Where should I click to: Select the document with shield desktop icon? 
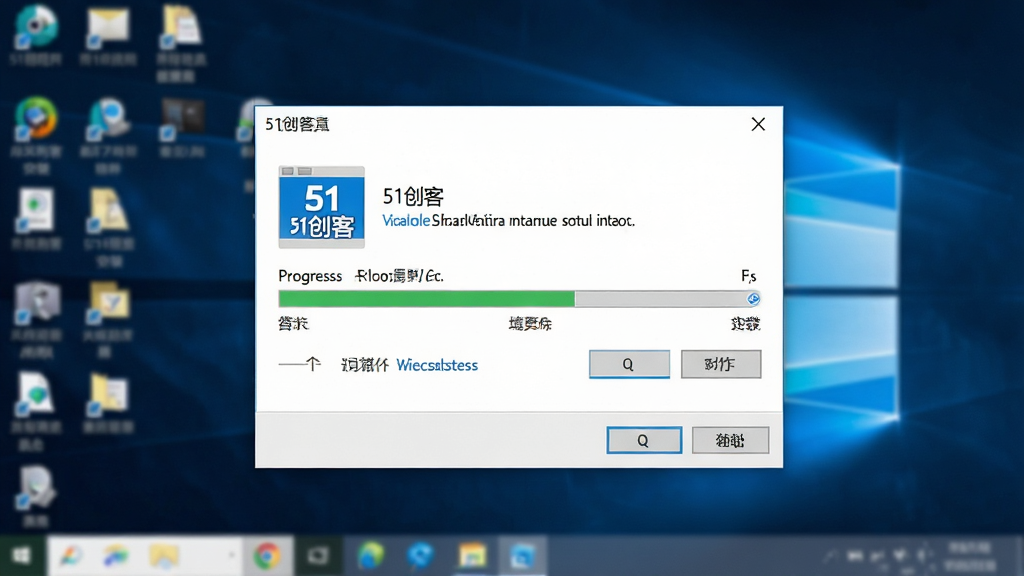[35, 394]
